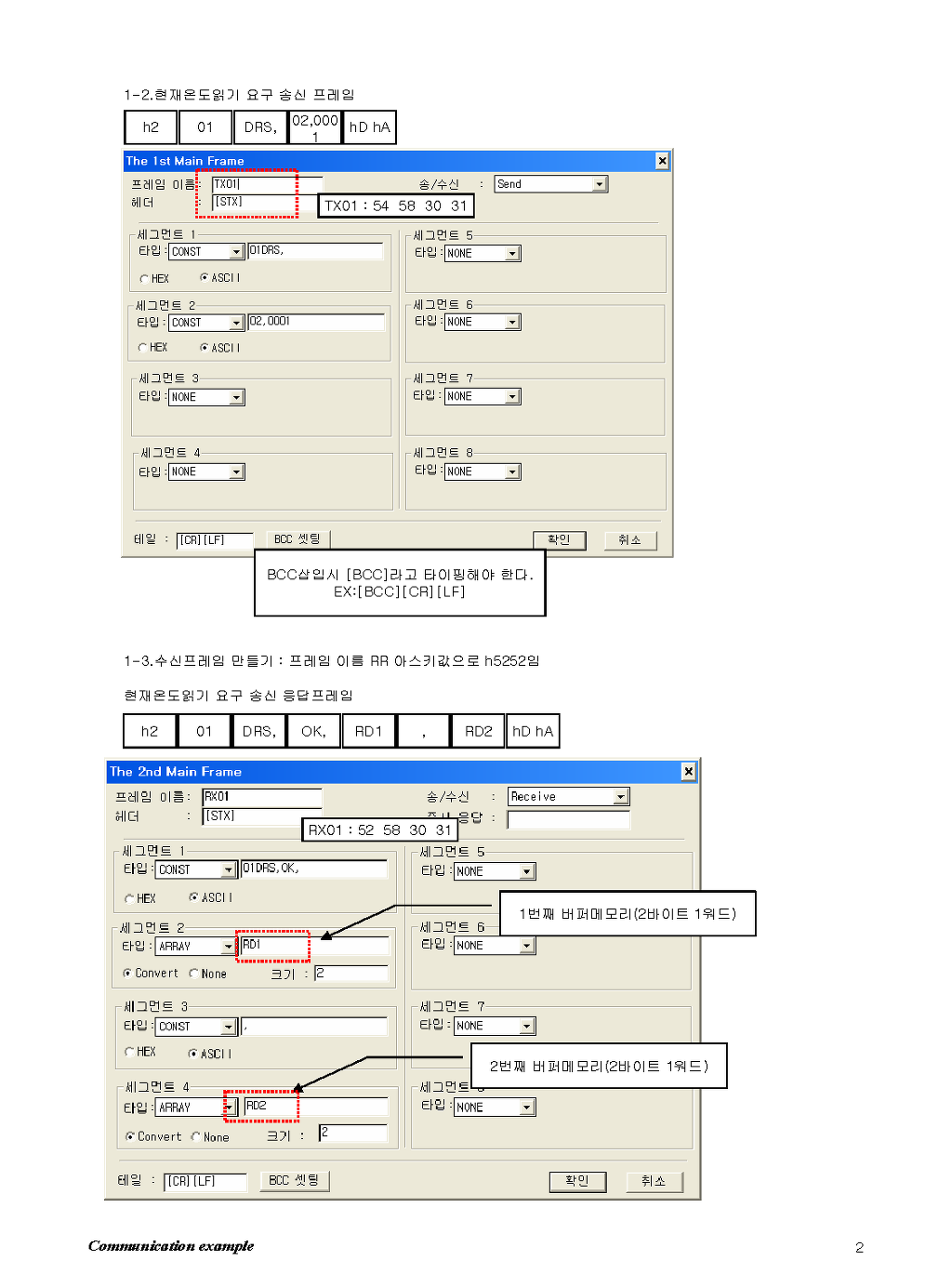952x1287 pixels.
Task: Expand Segment 5 NONE type in 2nd Frame
Action: pyautogui.click(x=527, y=871)
